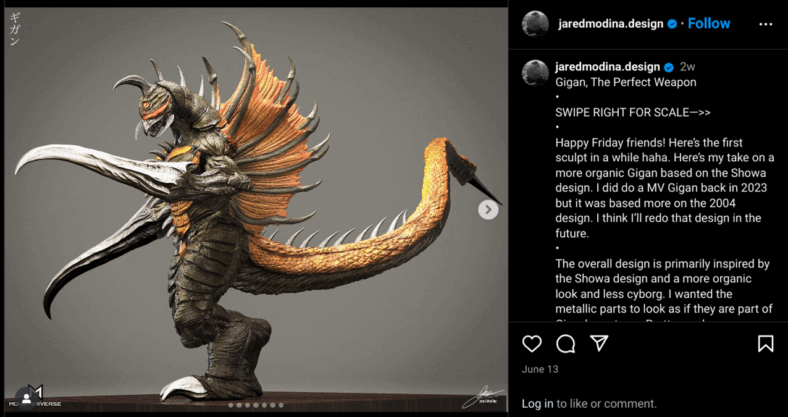Click the 2w timestamp beside the caption
This screenshot has height=417, width=788.
(687, 67)
